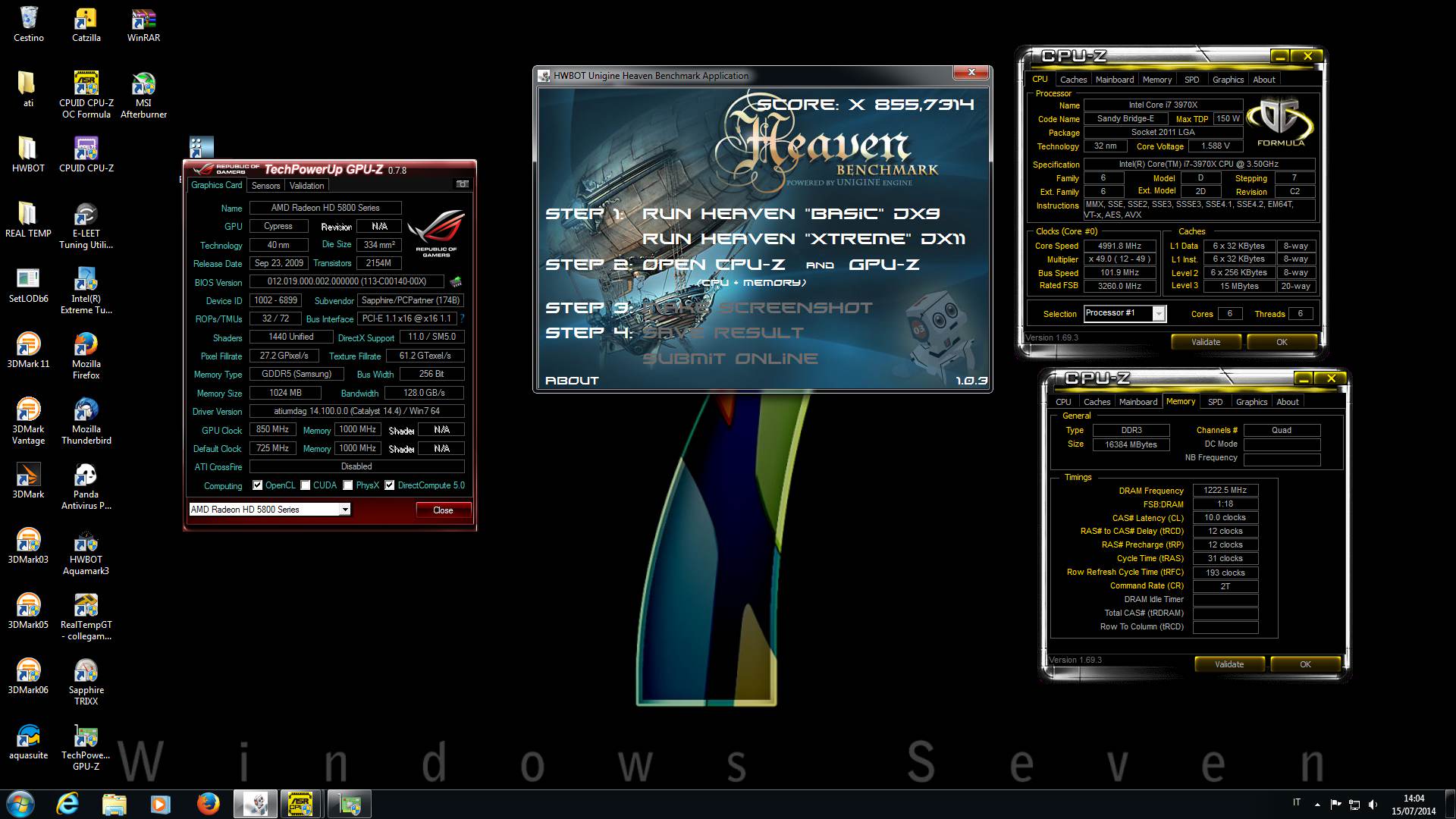Switch lower CPU-Z to CPU tab
The width and height of the screenshot is (1456, 819).
(x=1063, y=402)
